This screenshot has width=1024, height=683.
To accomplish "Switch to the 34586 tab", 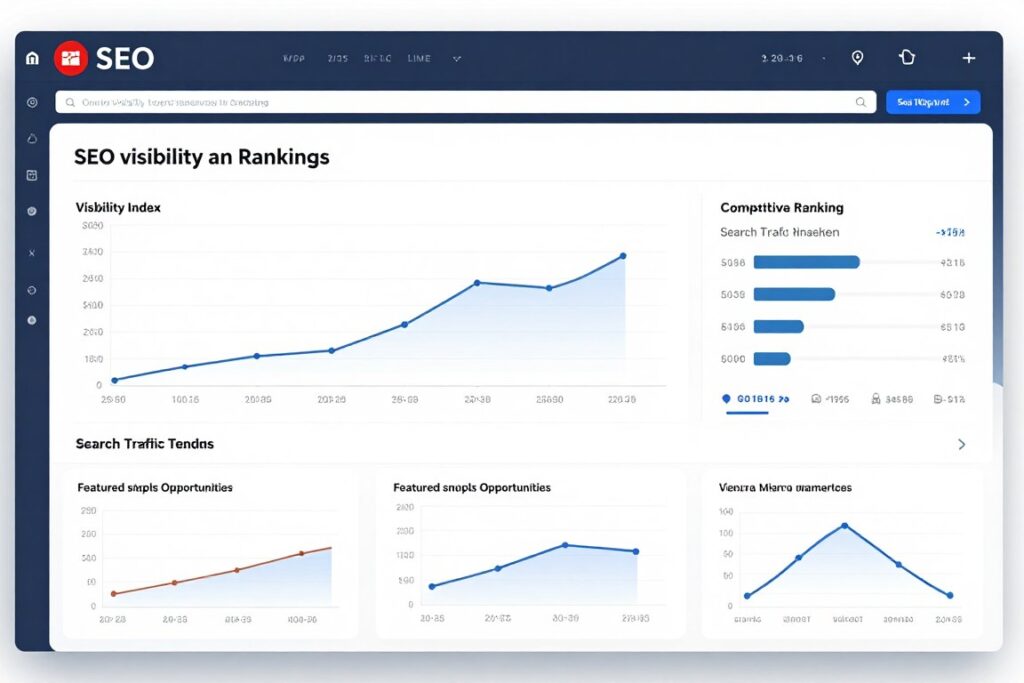I will tap(892, 399).
